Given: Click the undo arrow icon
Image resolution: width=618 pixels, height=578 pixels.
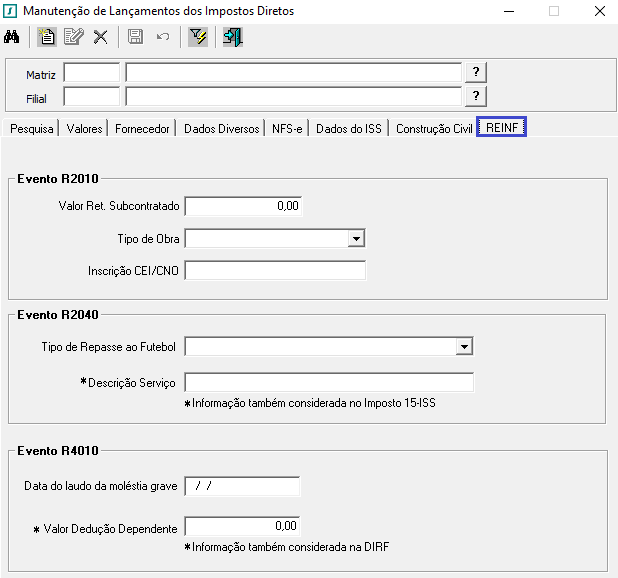Looking at the screenshot, I should (162, 38).
